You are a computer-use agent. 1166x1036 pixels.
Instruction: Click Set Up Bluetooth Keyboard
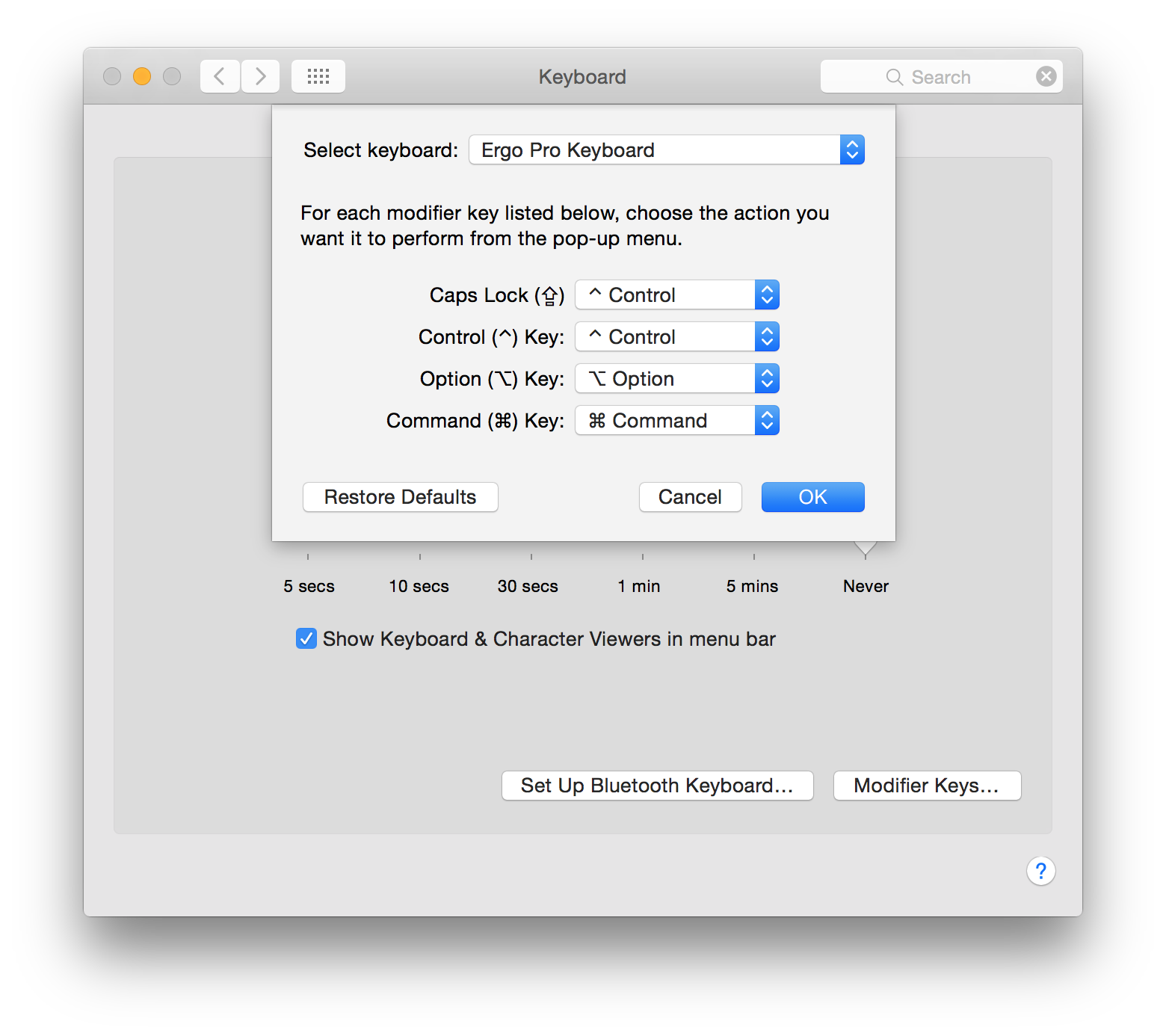point(657,786)
